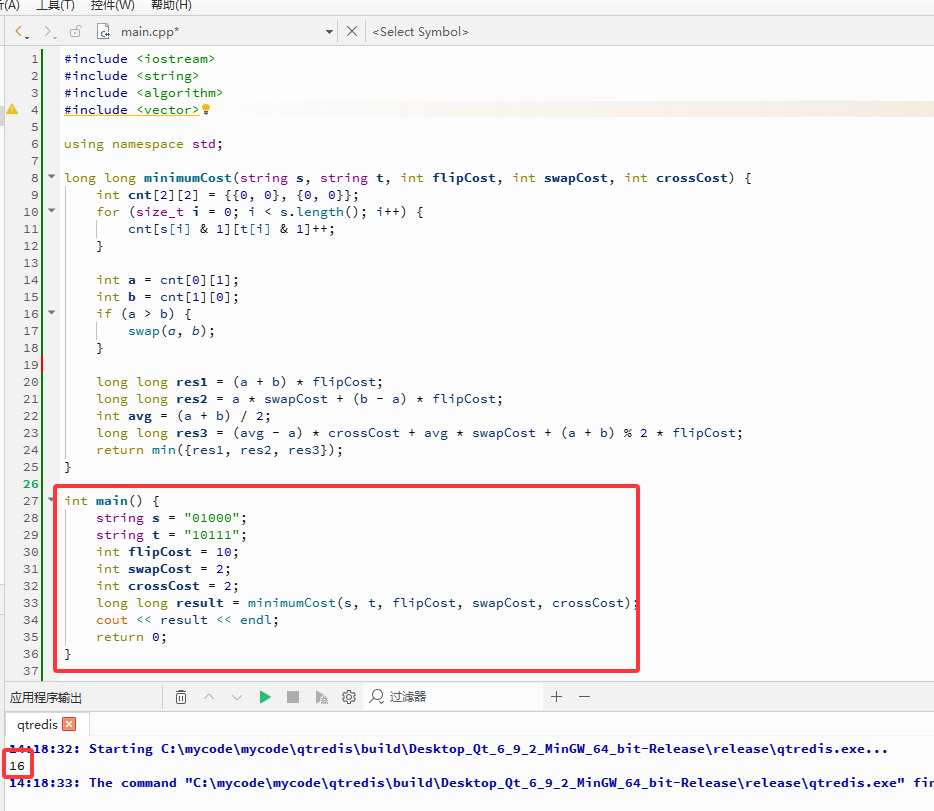Click the main.cpp file type icon

[x=103, y=32]
